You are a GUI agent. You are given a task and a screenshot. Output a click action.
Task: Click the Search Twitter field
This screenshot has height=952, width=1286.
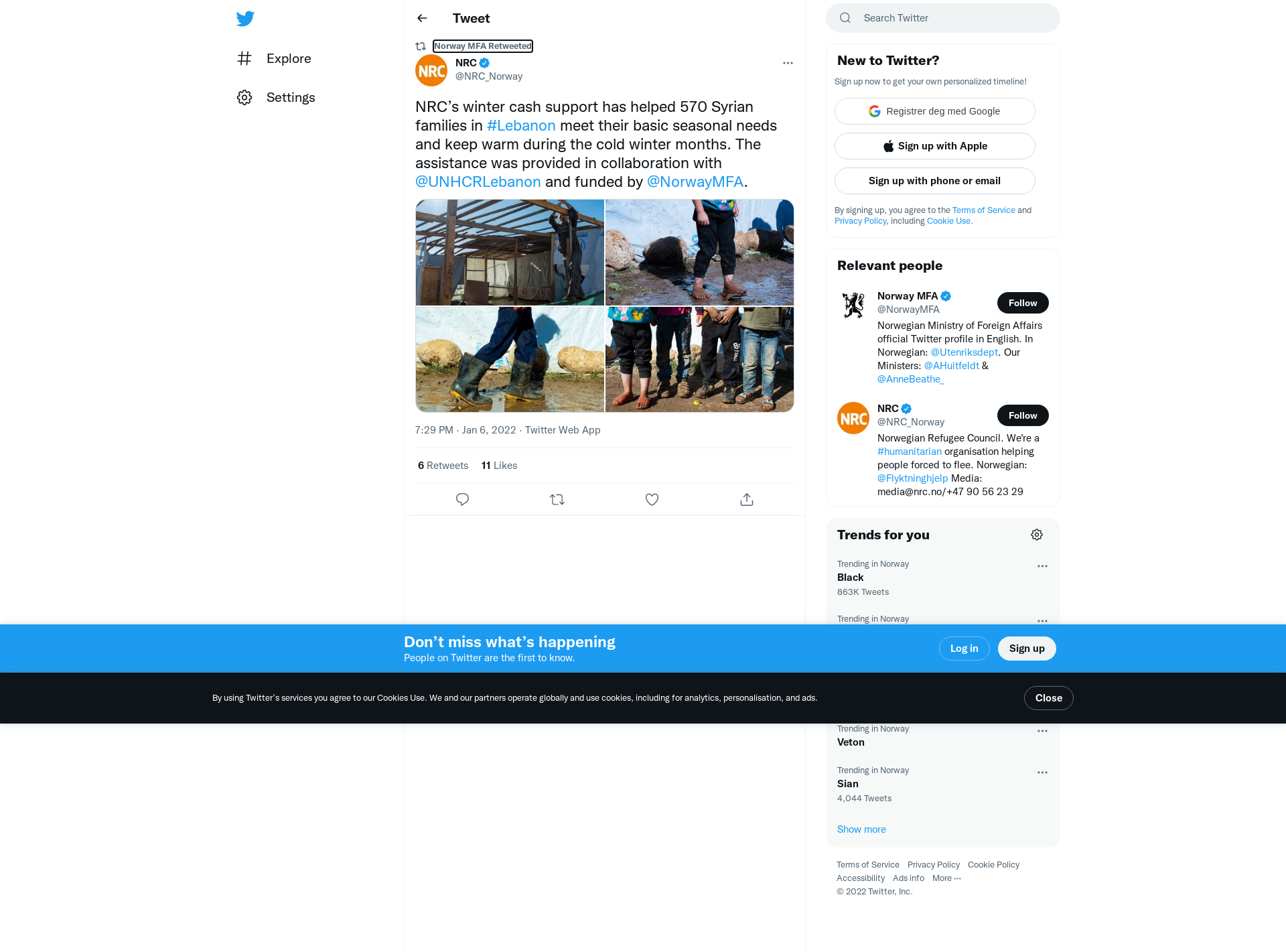coord(943,18)
